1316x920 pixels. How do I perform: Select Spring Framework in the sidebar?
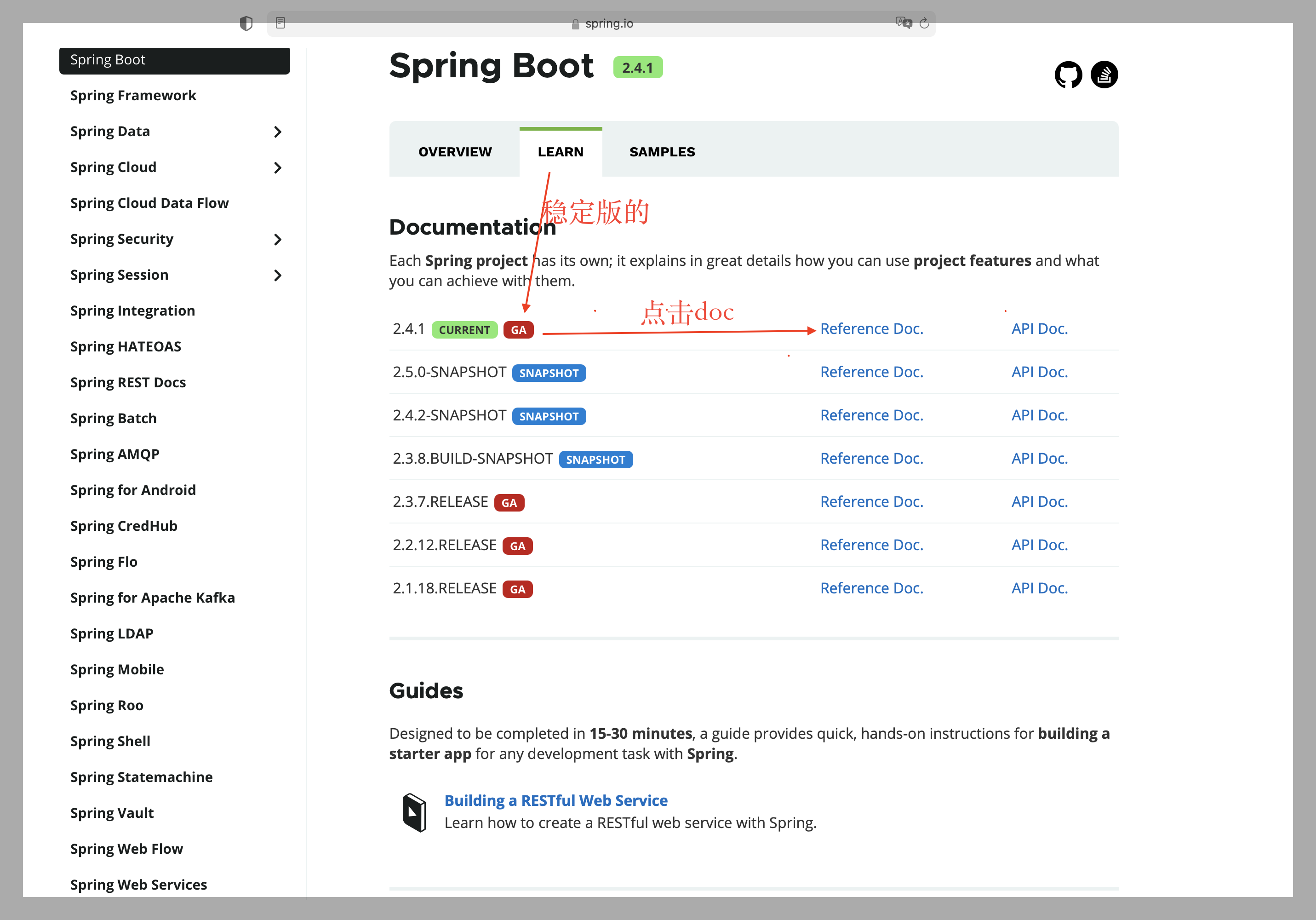tap(133, 95)
